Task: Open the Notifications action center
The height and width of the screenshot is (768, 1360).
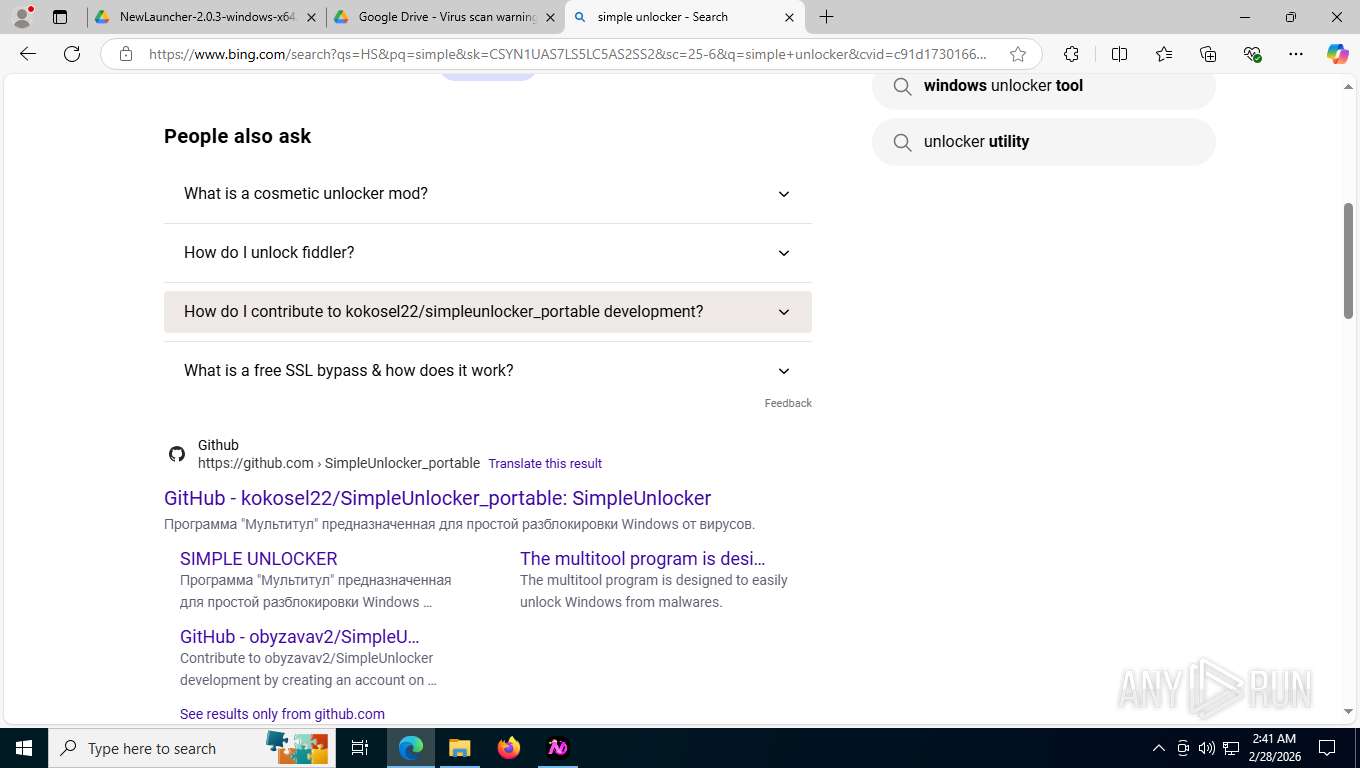Action: [x=1327, y=748]
